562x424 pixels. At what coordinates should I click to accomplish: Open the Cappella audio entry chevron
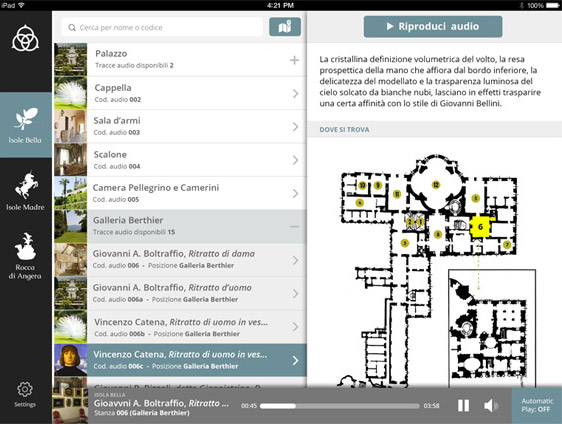pyautogui.click(x=295, y=94)
